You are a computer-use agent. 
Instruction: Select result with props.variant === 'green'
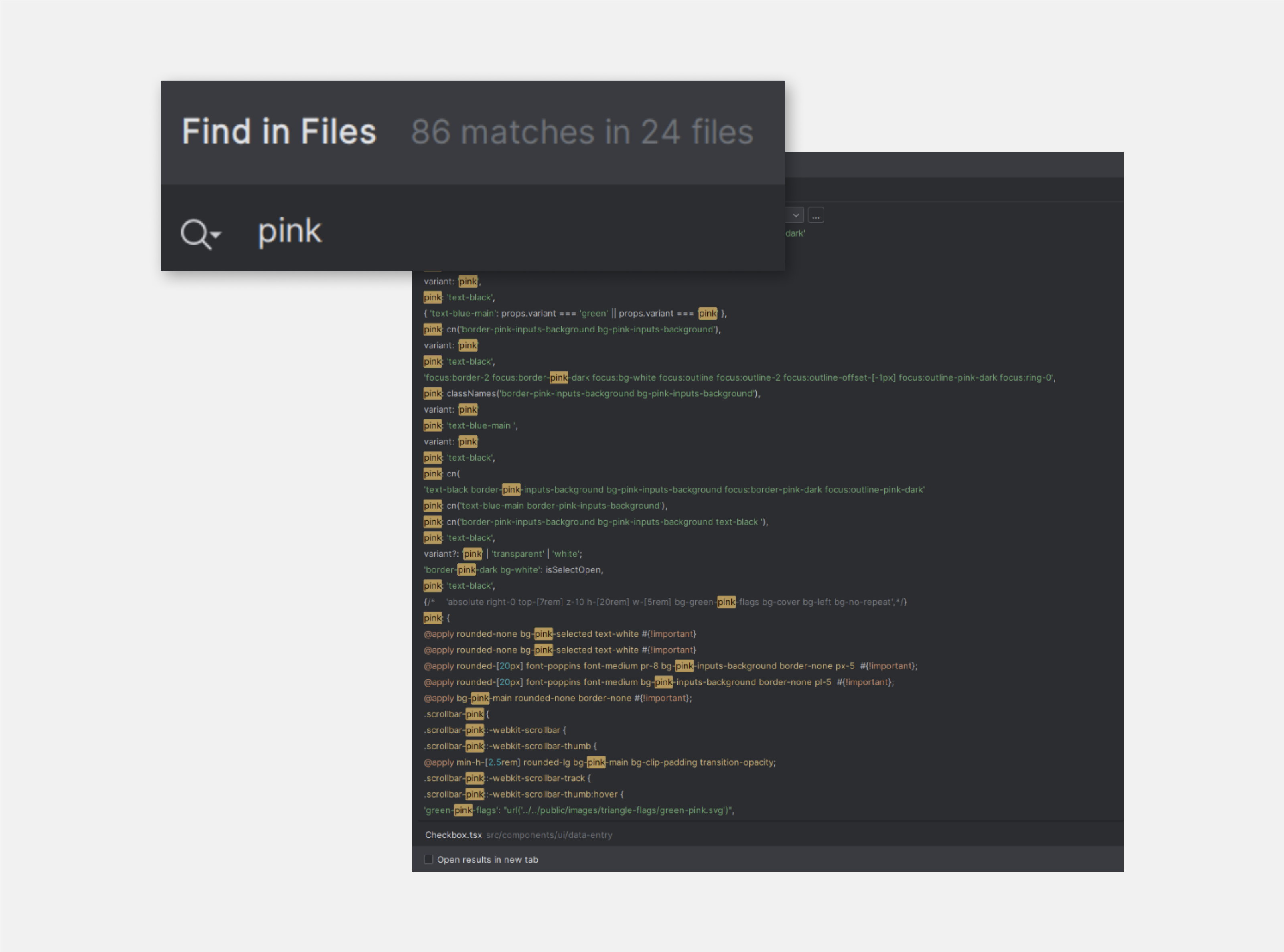pos(575,314)
